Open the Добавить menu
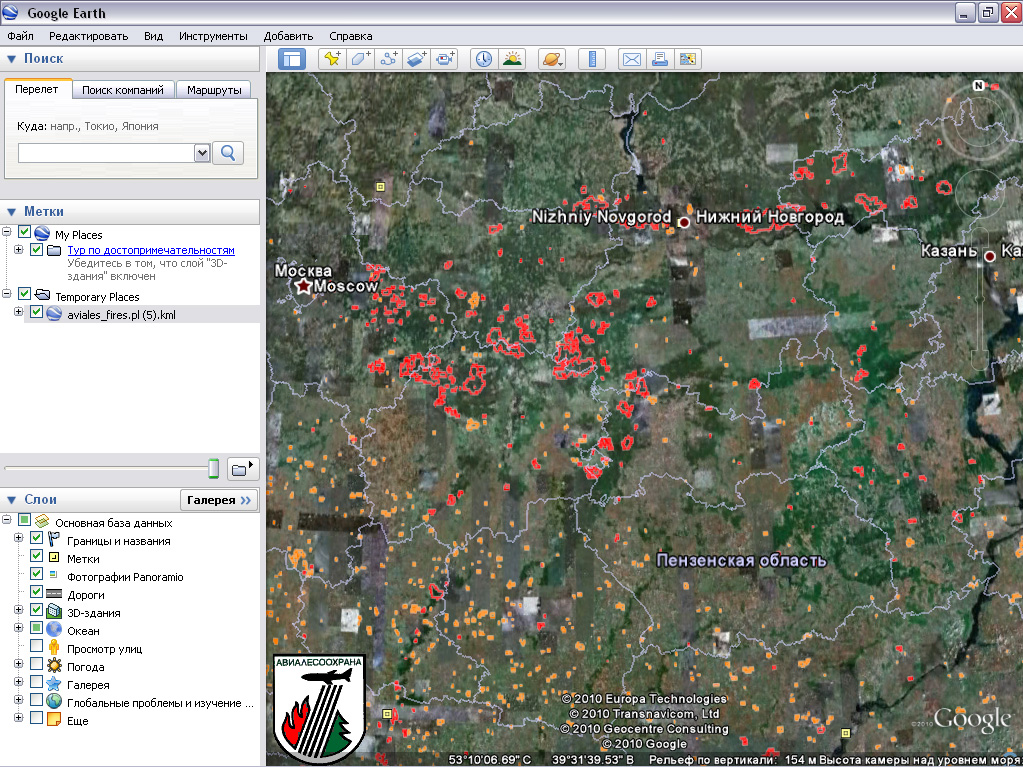Screen dimensions: 1023x768 (288, 36)
